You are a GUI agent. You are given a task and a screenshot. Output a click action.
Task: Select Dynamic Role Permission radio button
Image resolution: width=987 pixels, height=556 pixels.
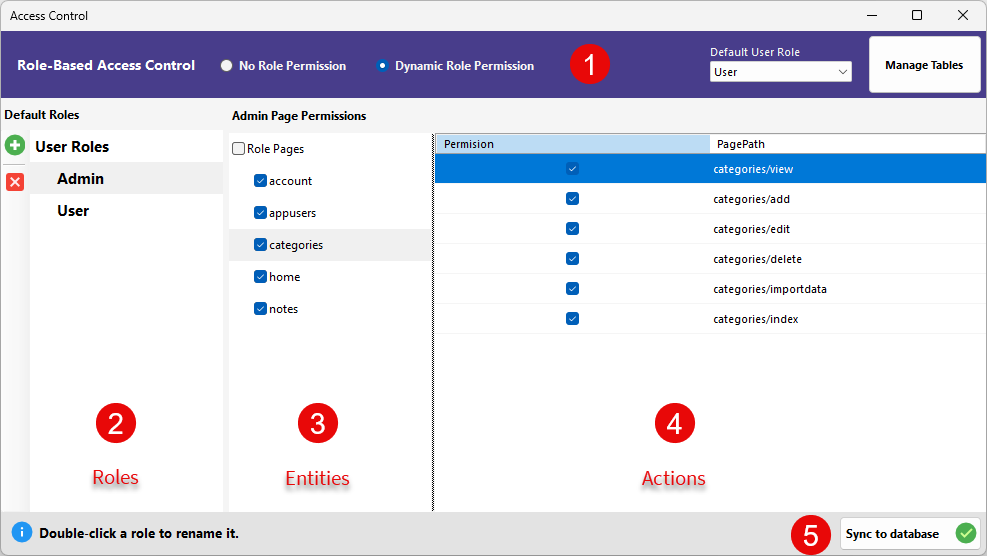(382, 65)
